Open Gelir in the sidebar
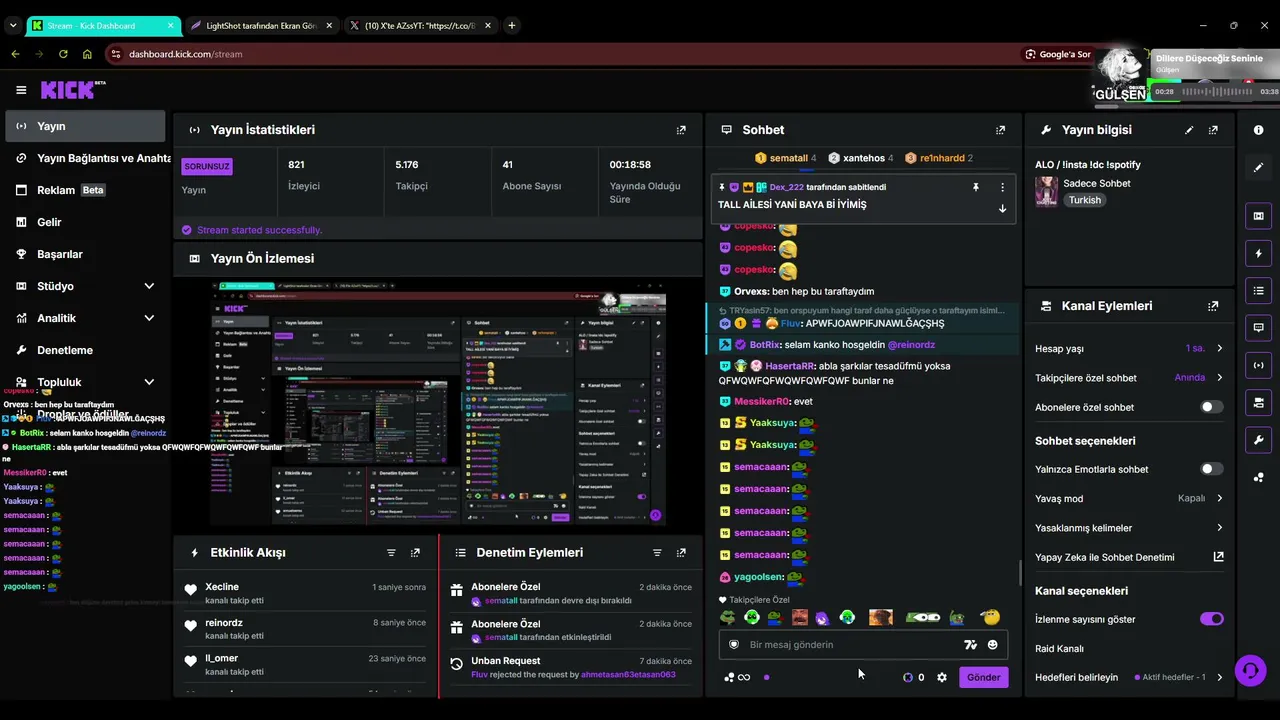Viewport: 1280px width, 720px height. pos(83,222)
